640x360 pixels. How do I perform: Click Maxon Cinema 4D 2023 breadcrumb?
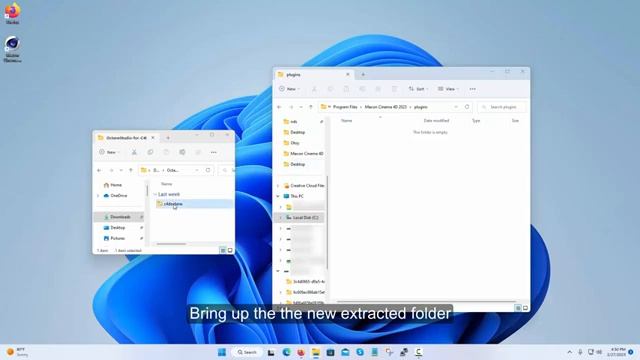coord(386,107)
